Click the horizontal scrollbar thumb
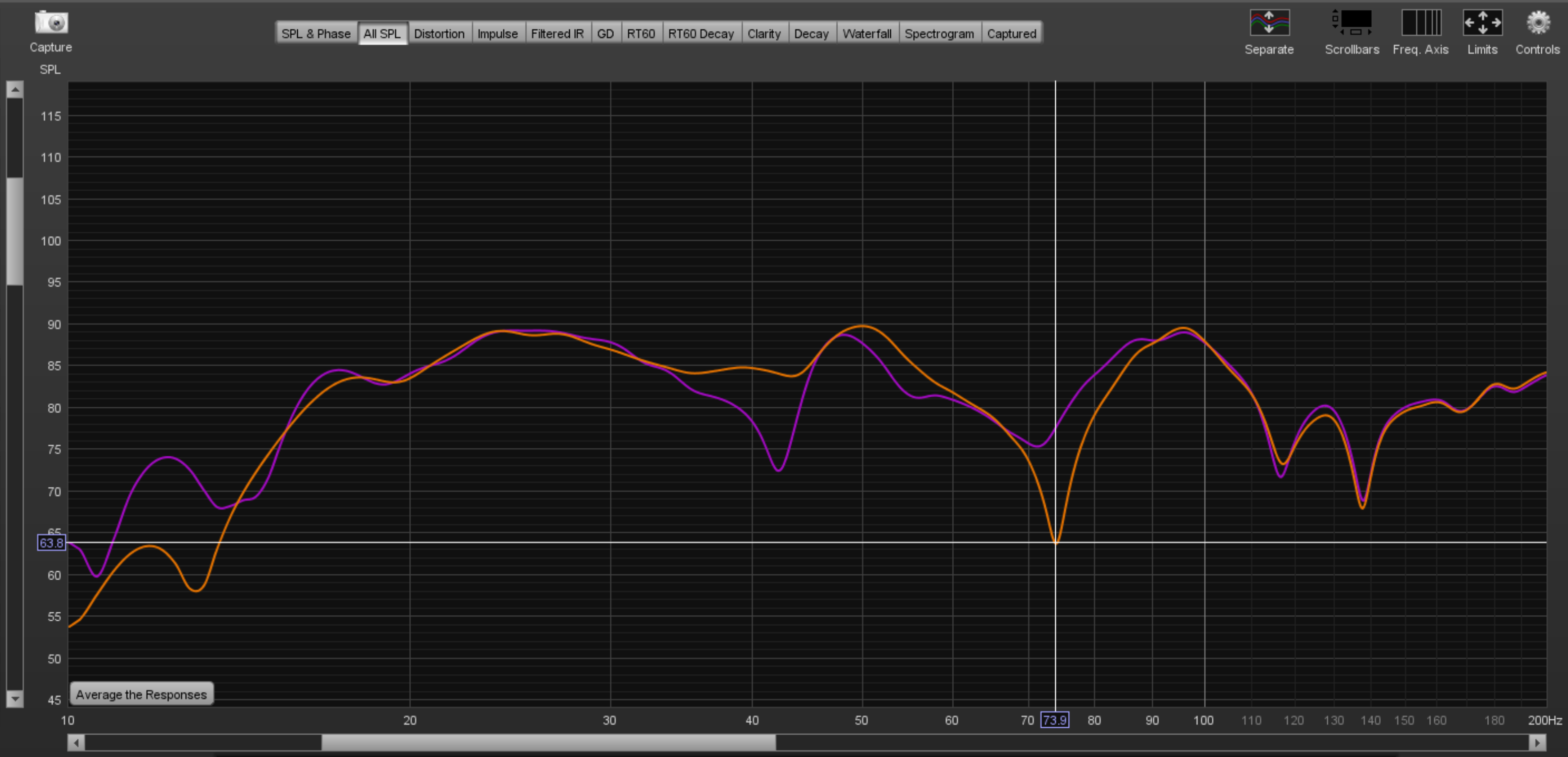The width and height of the screenshot is (1568, 757). coord(548,743)
